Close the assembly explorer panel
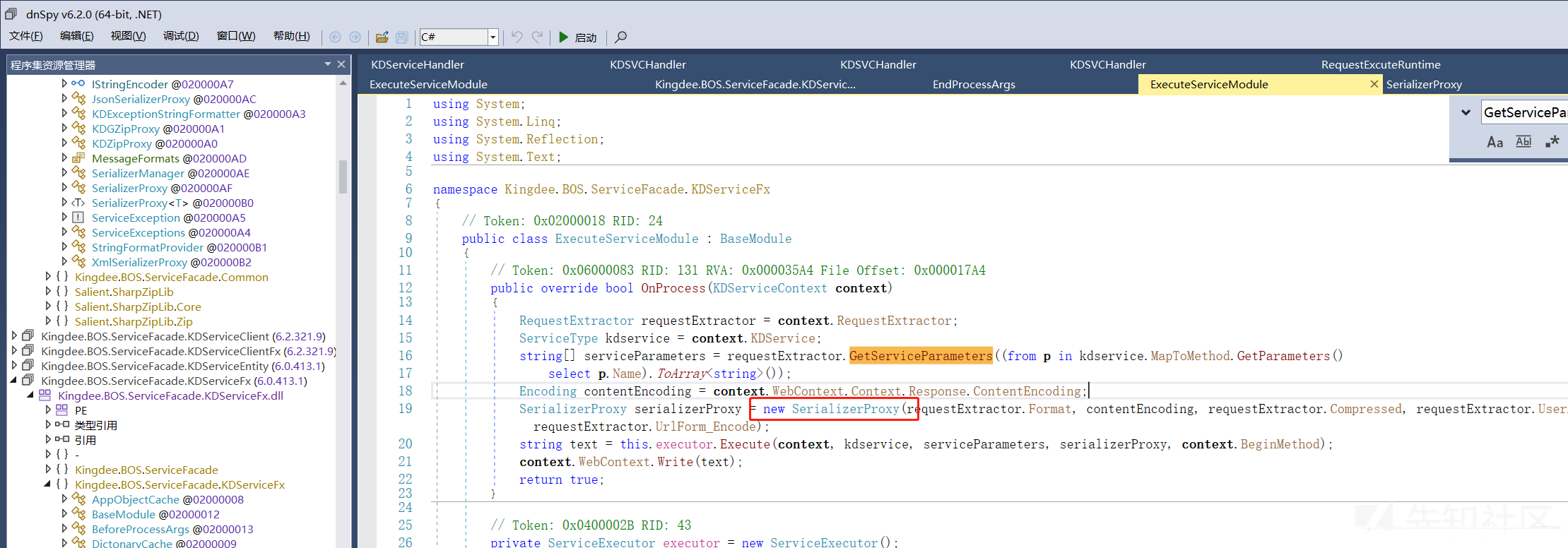 pyautogui.click(x=341, y=64)
